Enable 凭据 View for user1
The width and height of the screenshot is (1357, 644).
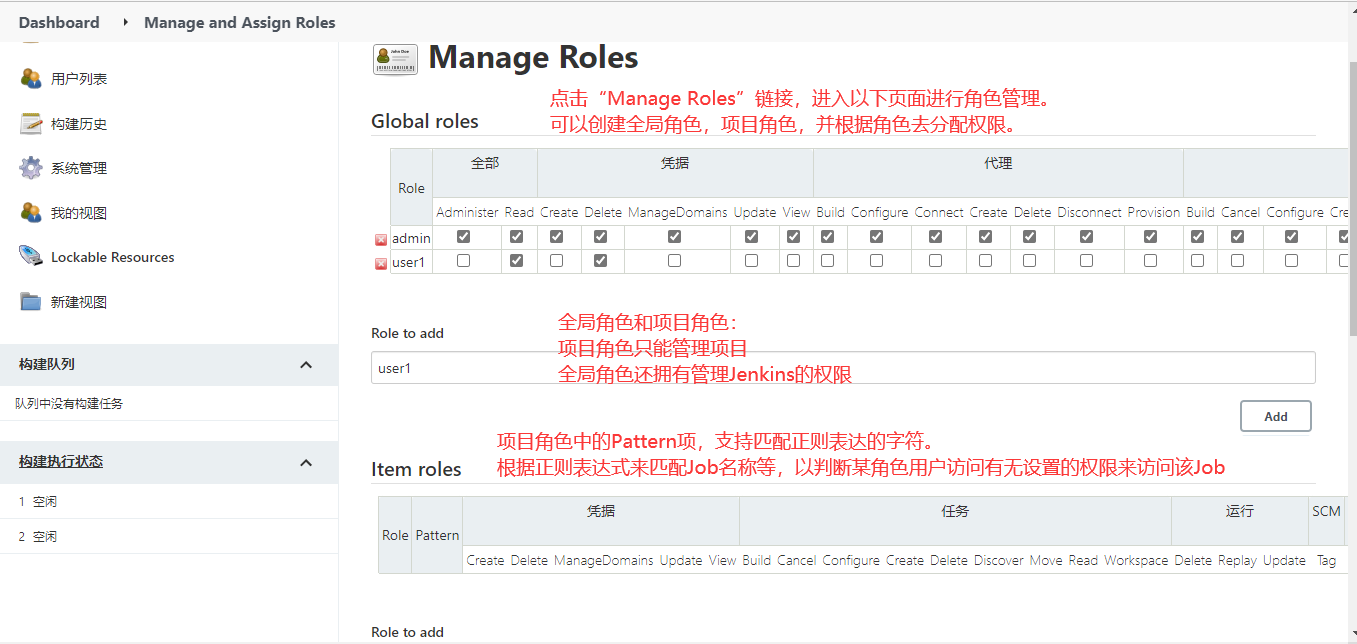tap(794, 260)
